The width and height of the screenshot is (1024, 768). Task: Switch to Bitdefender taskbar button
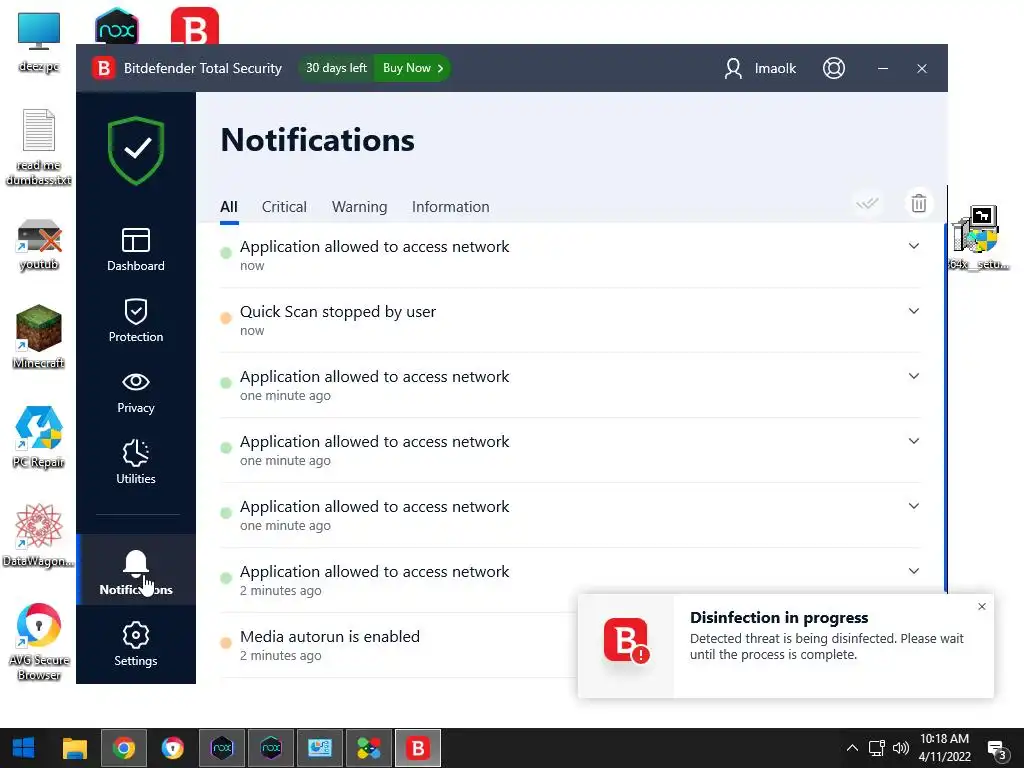tap(418, 748)
